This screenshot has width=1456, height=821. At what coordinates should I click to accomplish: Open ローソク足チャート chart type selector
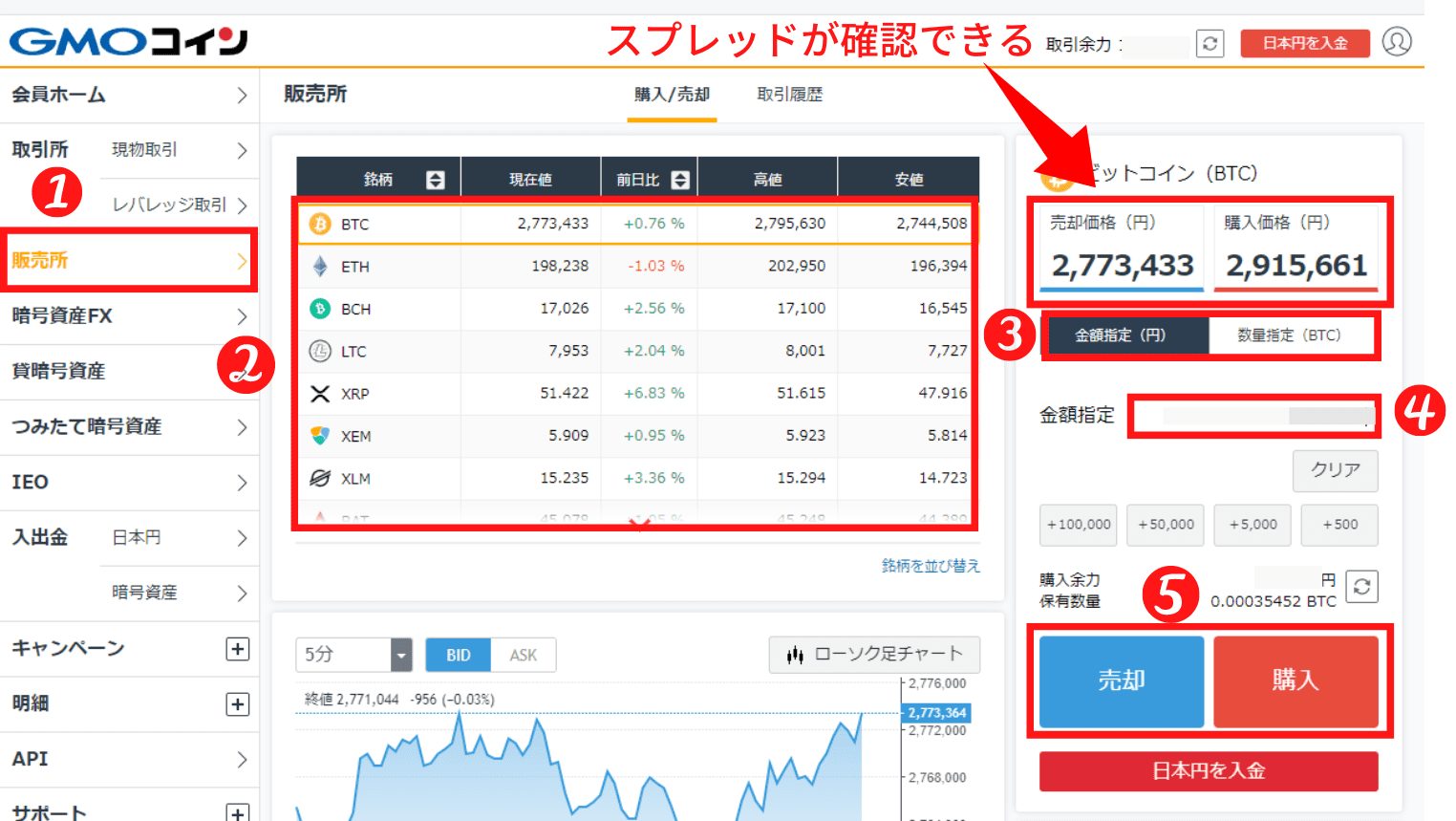[874, 655]
